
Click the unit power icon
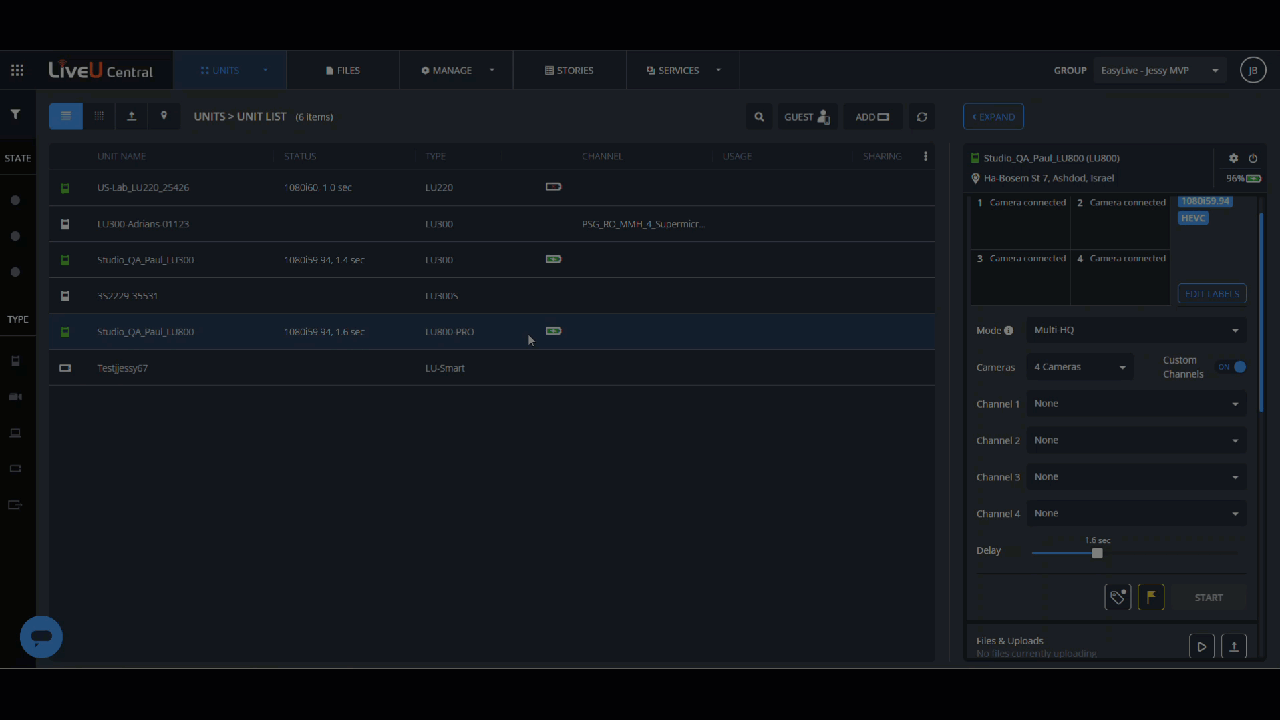1253,158
